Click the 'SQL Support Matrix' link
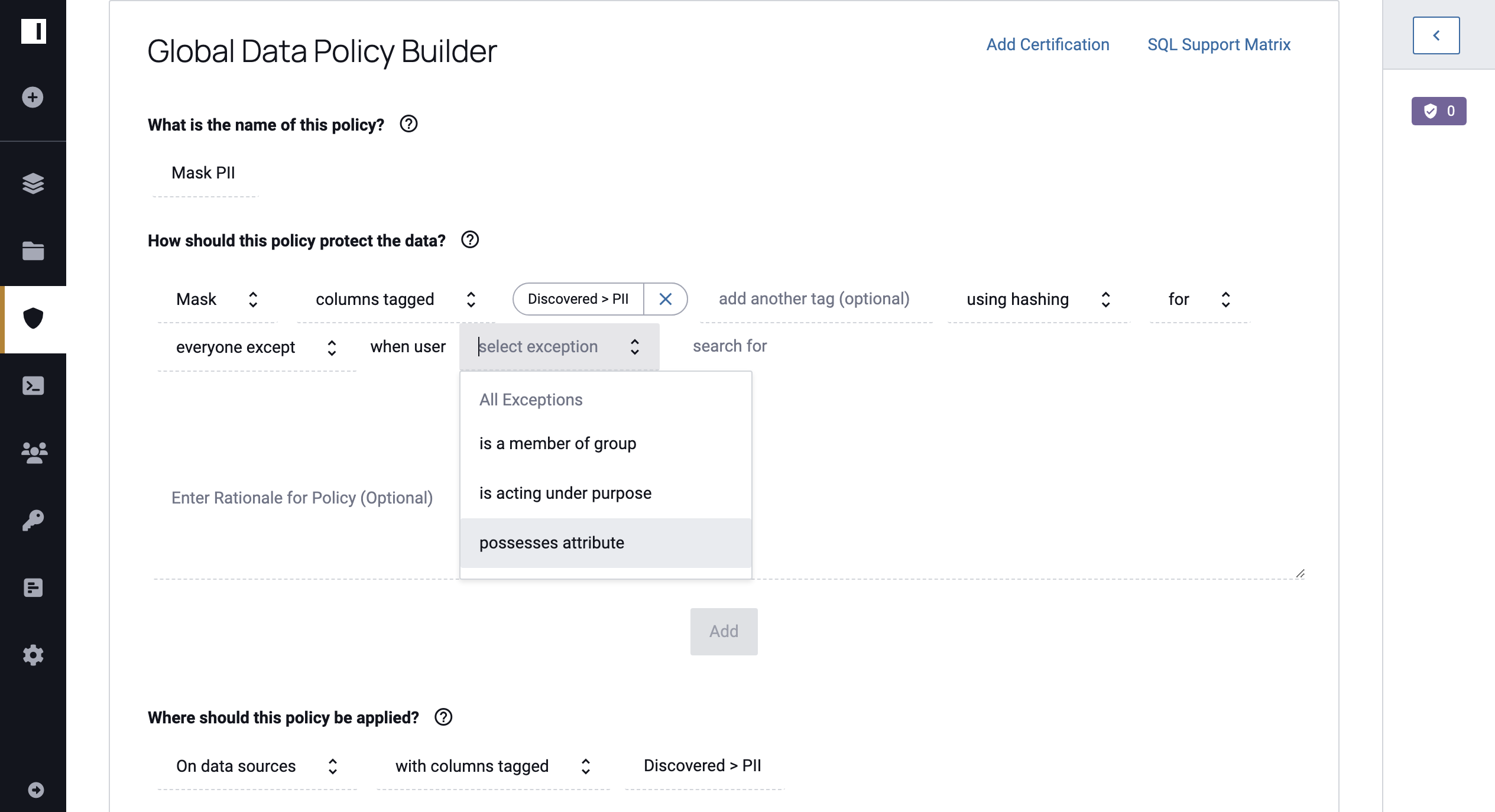 1220,44
